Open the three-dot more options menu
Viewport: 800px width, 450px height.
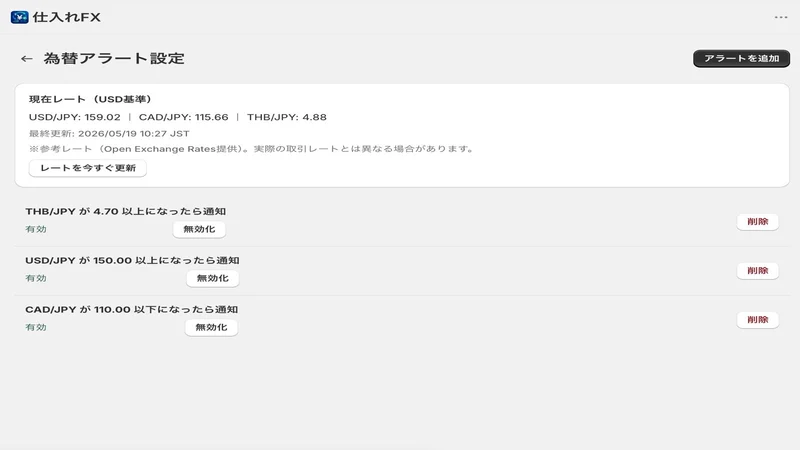pos(781,17)
